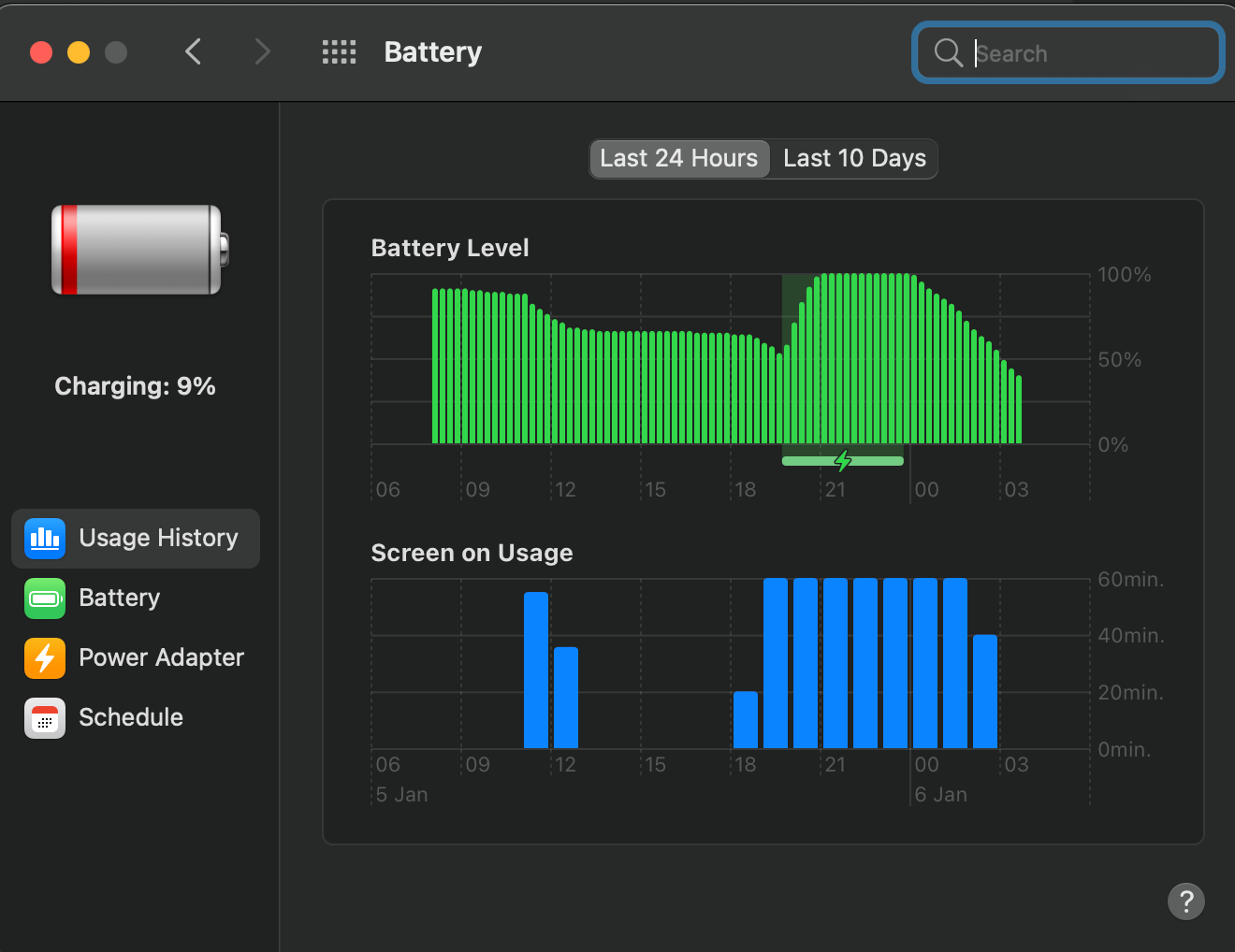Show all preferences grid icon
Screen dimensions: 1235x952
coord(339,52)
